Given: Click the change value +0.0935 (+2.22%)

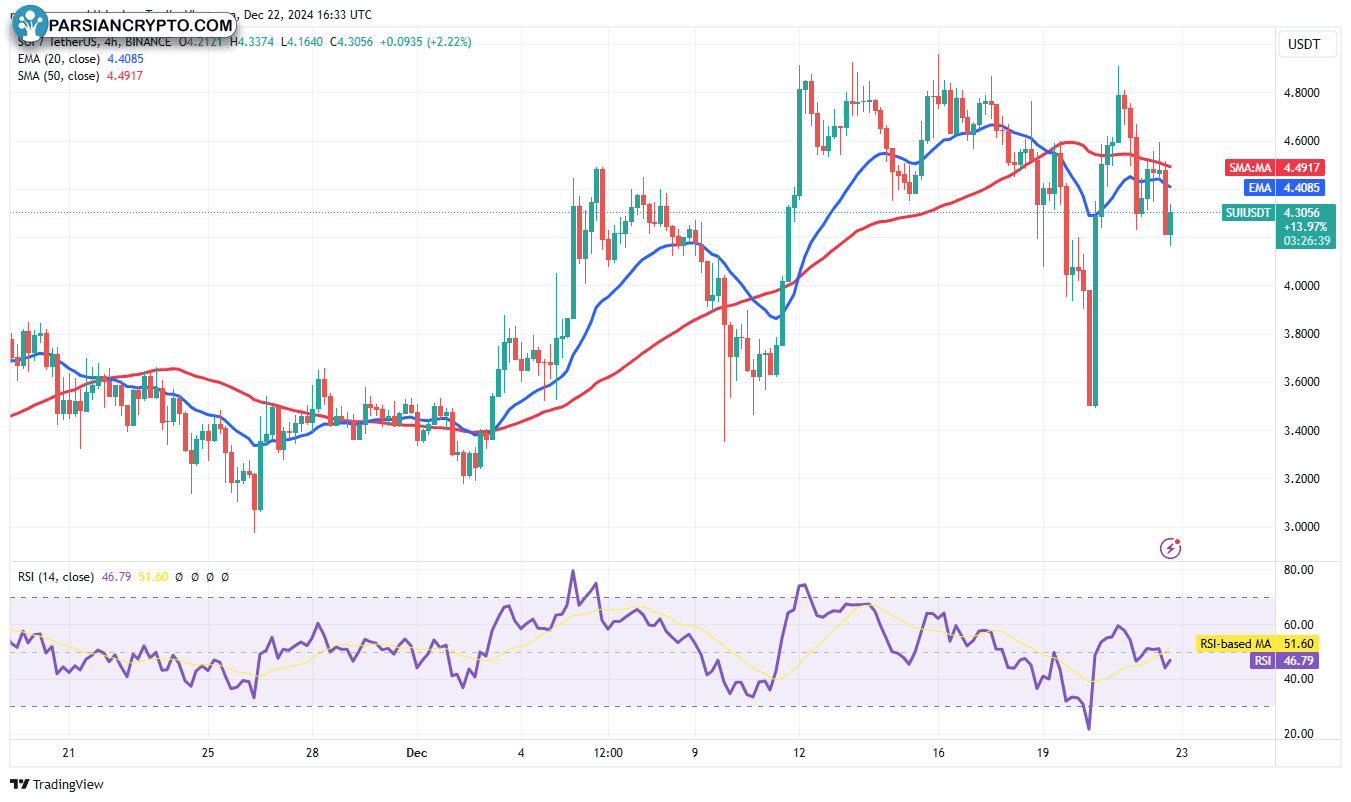Looking at the screenshot, I should (427, 42).
